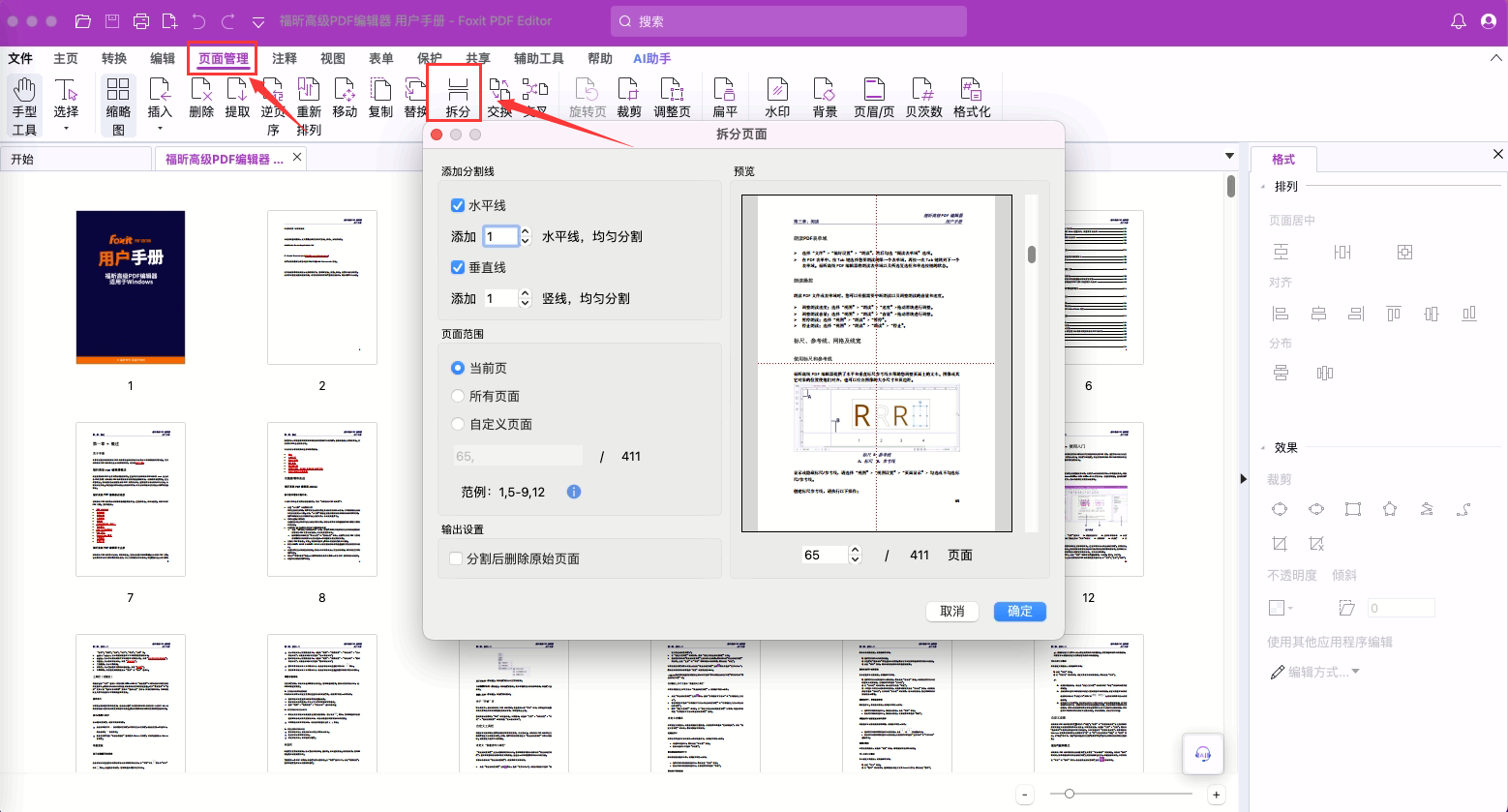This screenshot has width=1508, height=812.
Task: Switch to the 注释 tab
Action: click(x=285, y=58)
